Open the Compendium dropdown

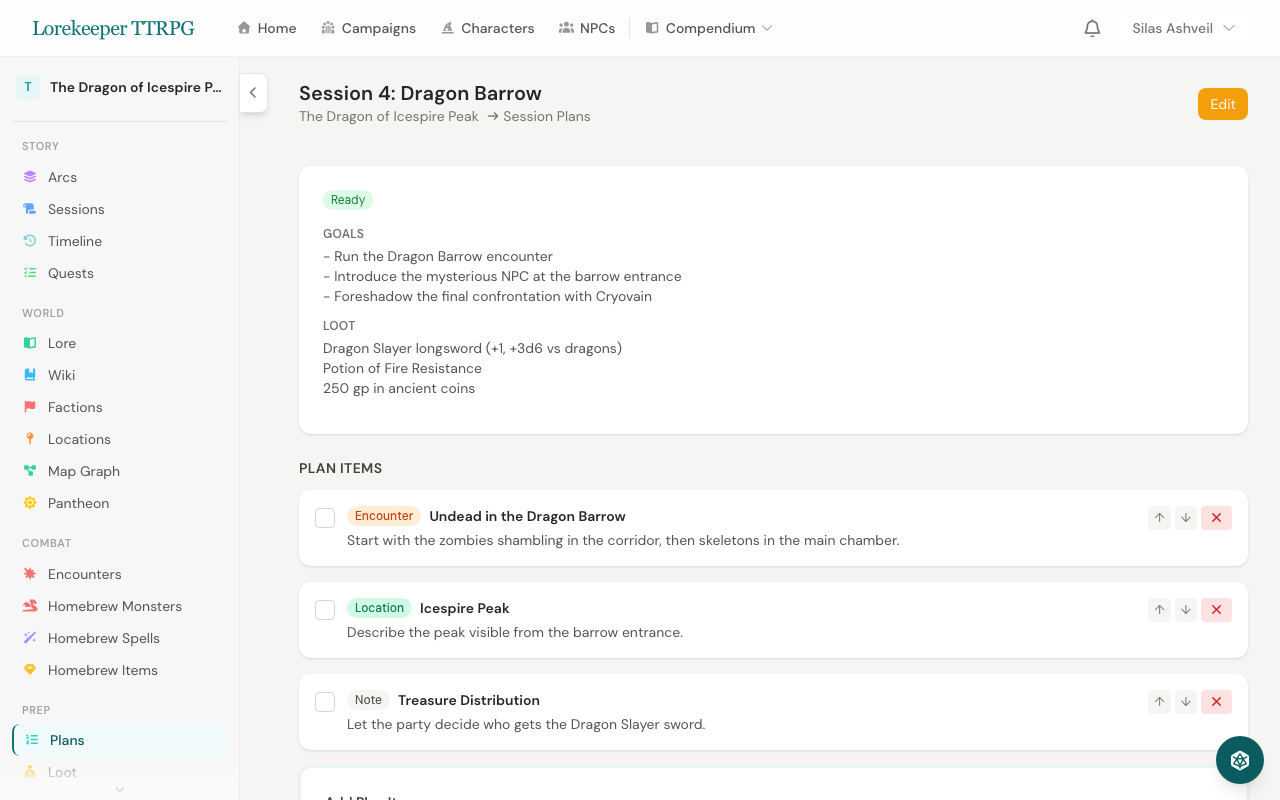coord(709,28)
